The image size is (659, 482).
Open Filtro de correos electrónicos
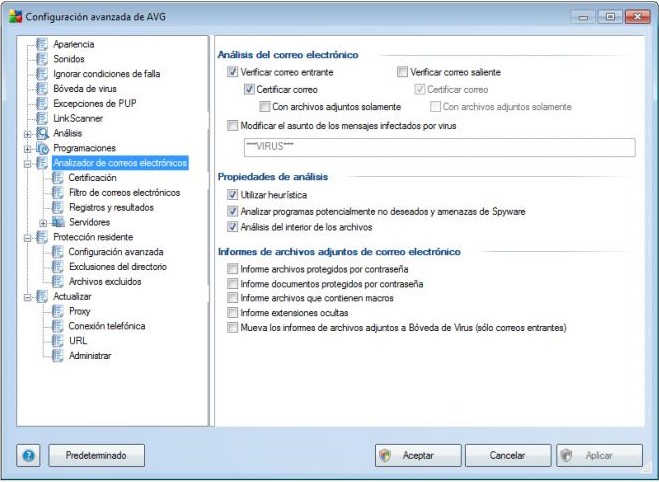coord(124,192)
